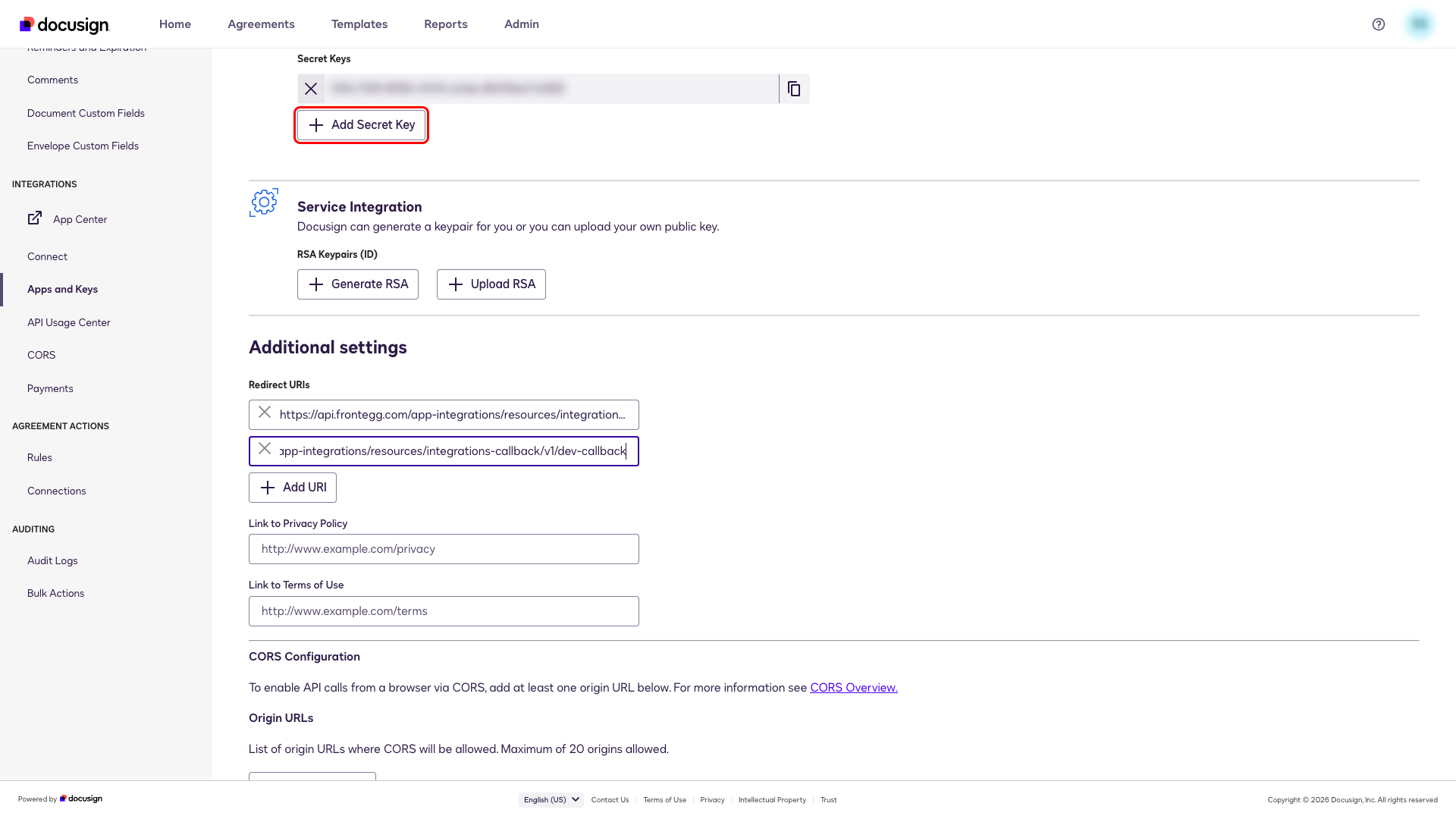Viewport: 1456px width, 819px height.
Task: Open App Center external link icon
Action: tap(35, 218)
